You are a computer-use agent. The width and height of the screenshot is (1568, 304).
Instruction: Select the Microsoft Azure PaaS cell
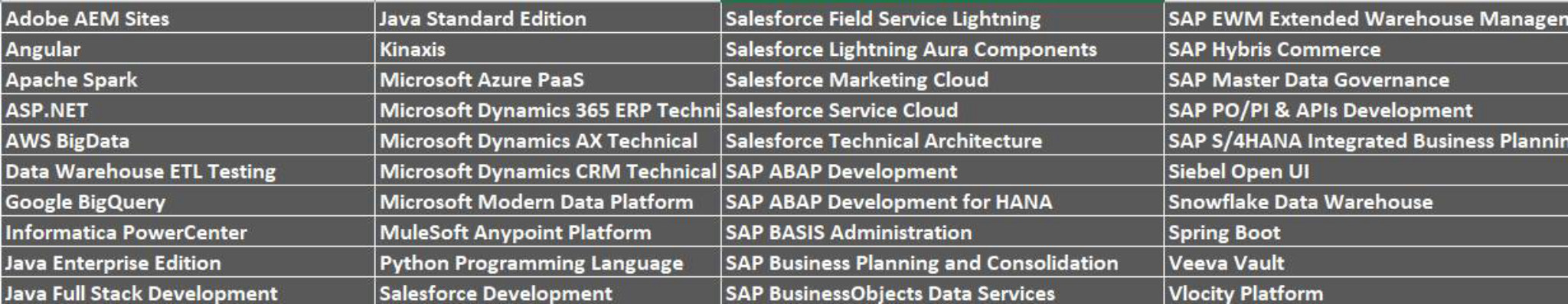tap(548, 80)
